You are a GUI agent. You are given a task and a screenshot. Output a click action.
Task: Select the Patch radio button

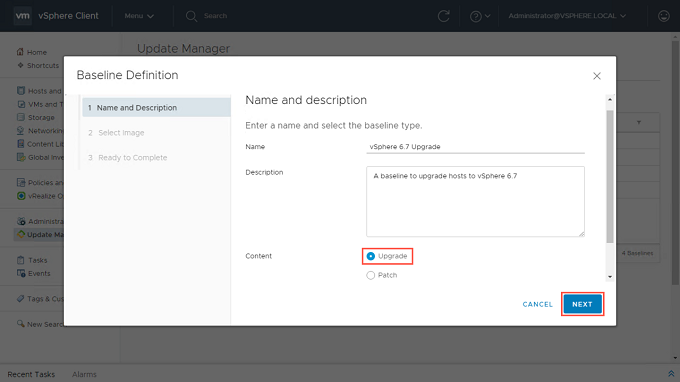(370, 275)
